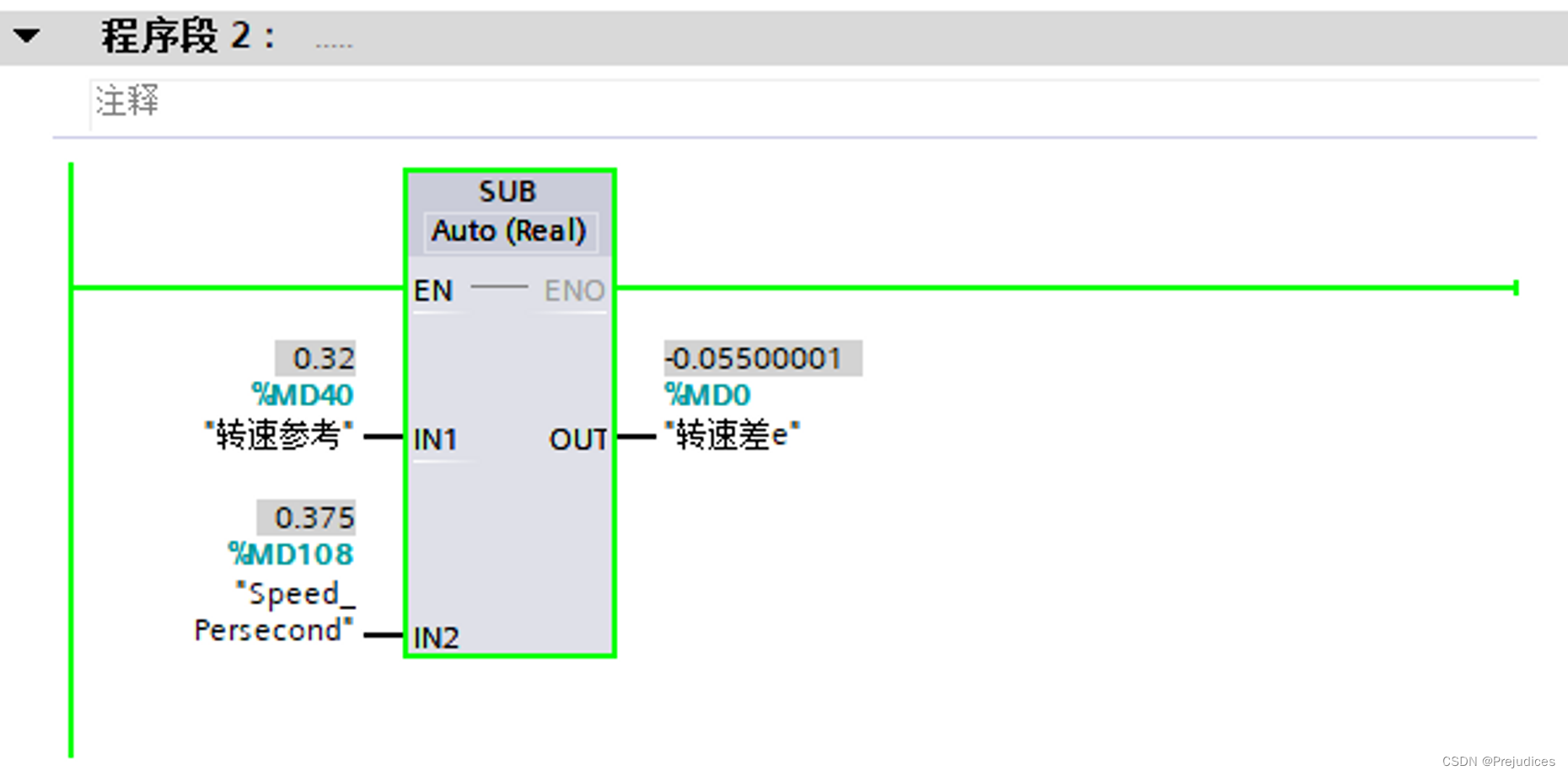Select the SUB instruction name
The image size is (1568, 776).
pyautogui.click(x=507, y=191)
